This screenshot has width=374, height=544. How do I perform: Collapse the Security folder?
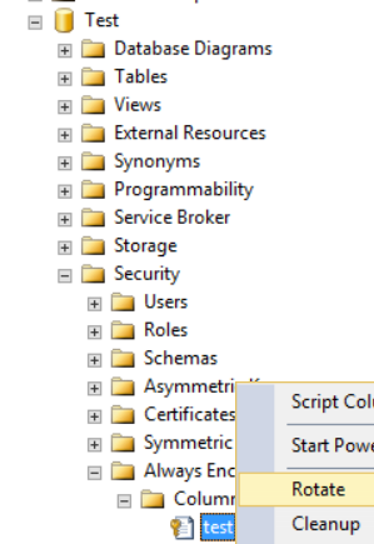pyautogui.click(x=65, y=276)
